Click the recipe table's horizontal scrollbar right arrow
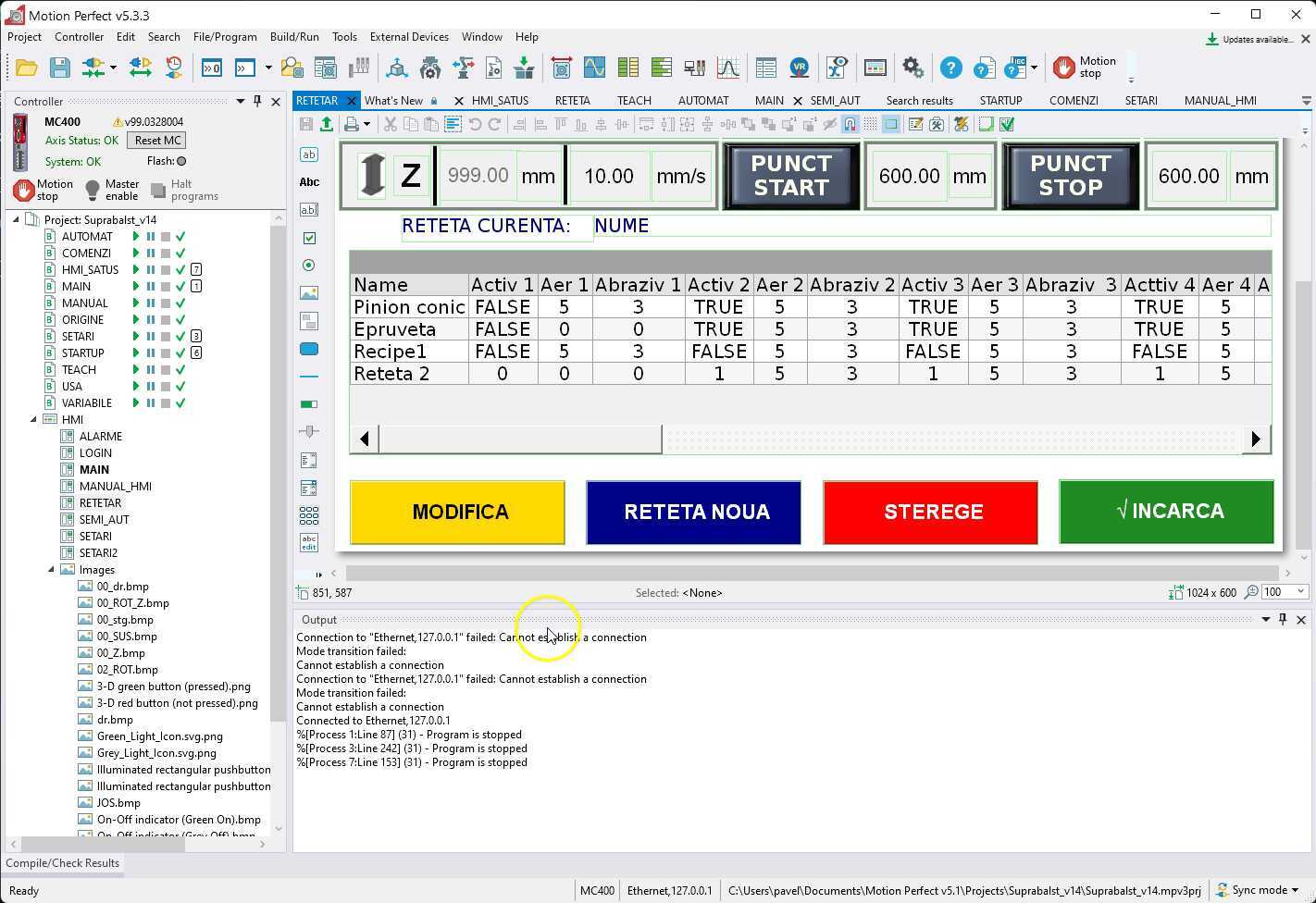The image size is (1316, 903). (x=1256, y=439)
